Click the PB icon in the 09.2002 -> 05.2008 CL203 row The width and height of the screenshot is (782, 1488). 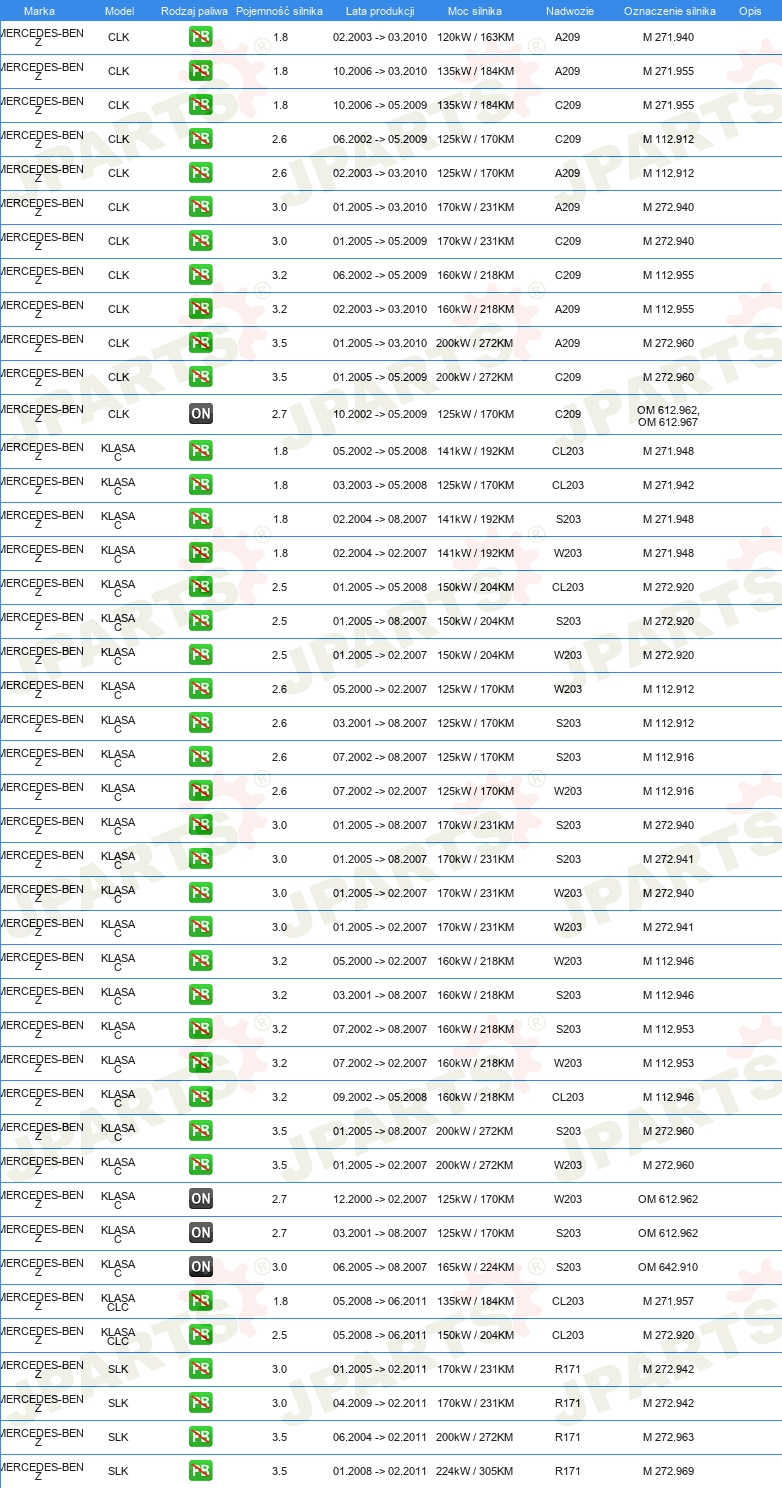click(x=201, y=1097)
